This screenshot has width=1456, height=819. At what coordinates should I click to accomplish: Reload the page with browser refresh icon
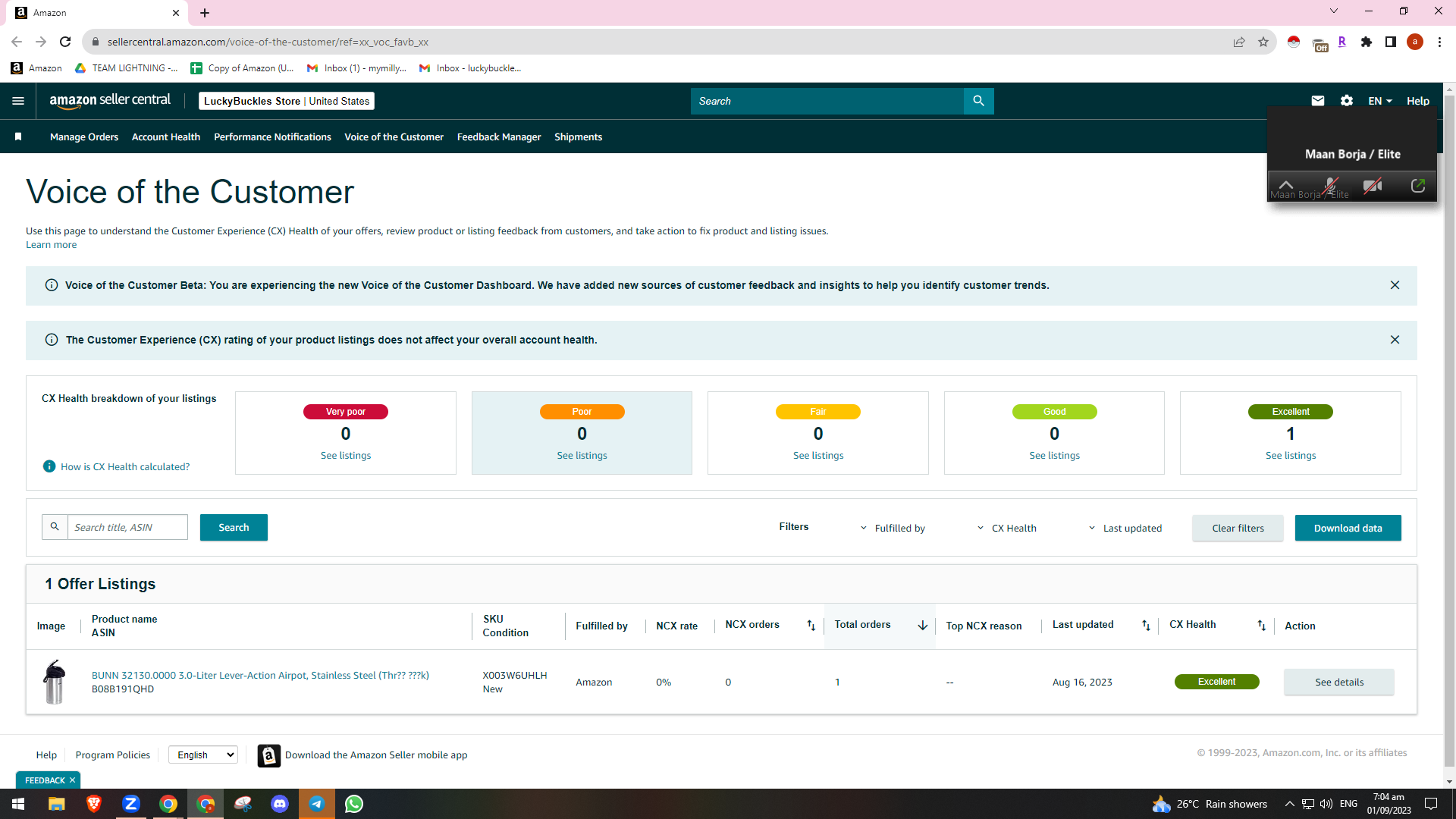click(x=65, y=42)
